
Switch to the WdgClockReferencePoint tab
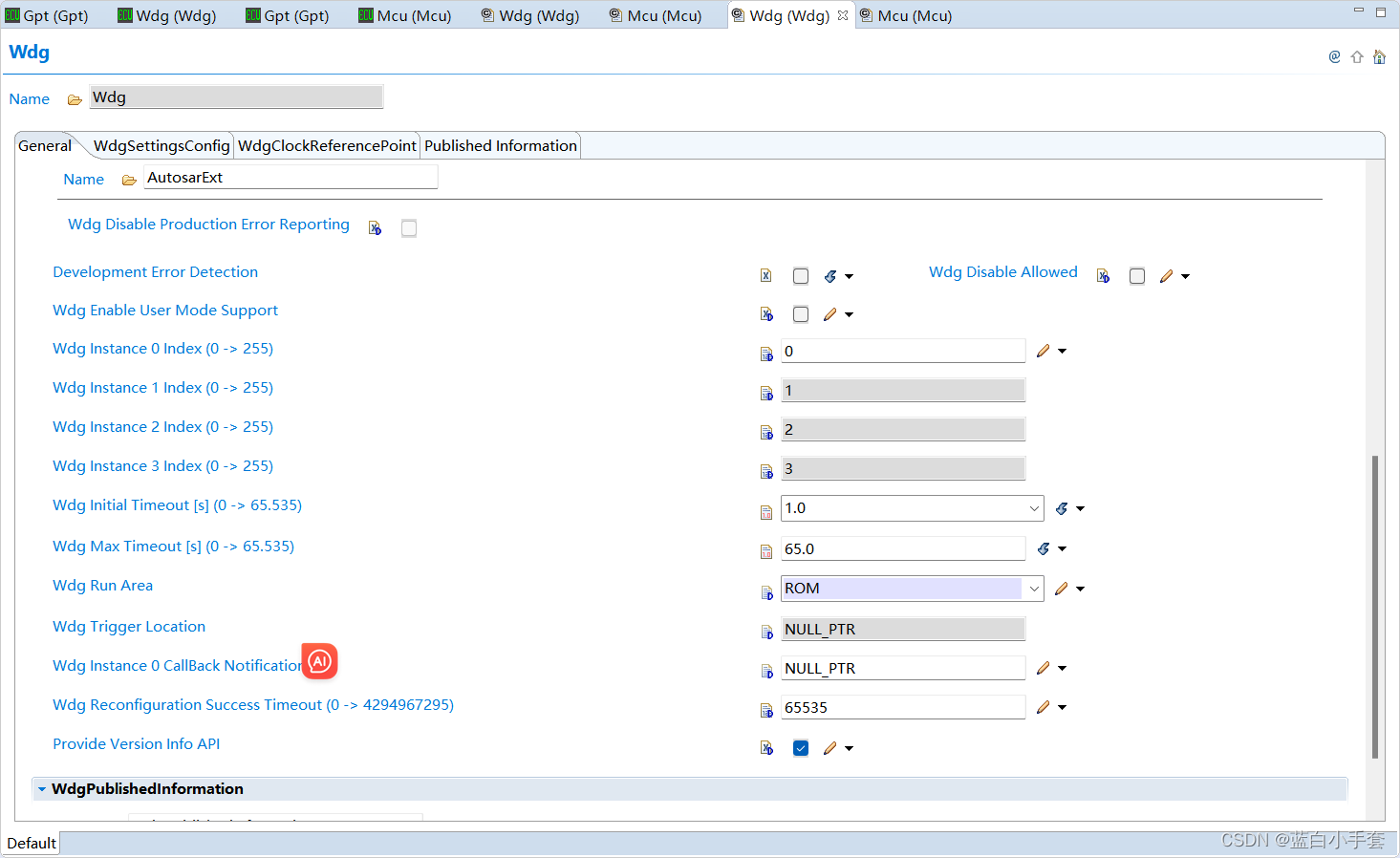coord(327,145)
